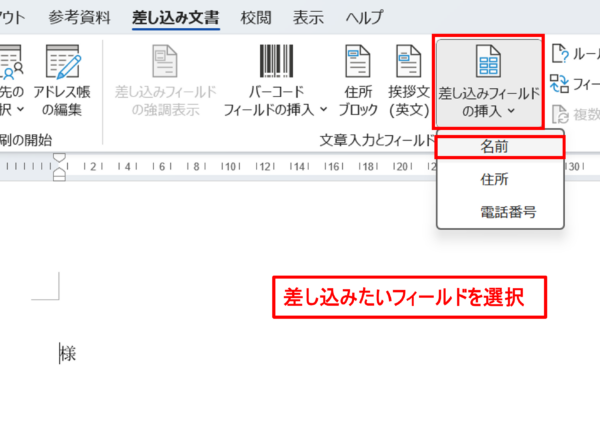Select 名前 from the field dropdown

click(500, 146)
